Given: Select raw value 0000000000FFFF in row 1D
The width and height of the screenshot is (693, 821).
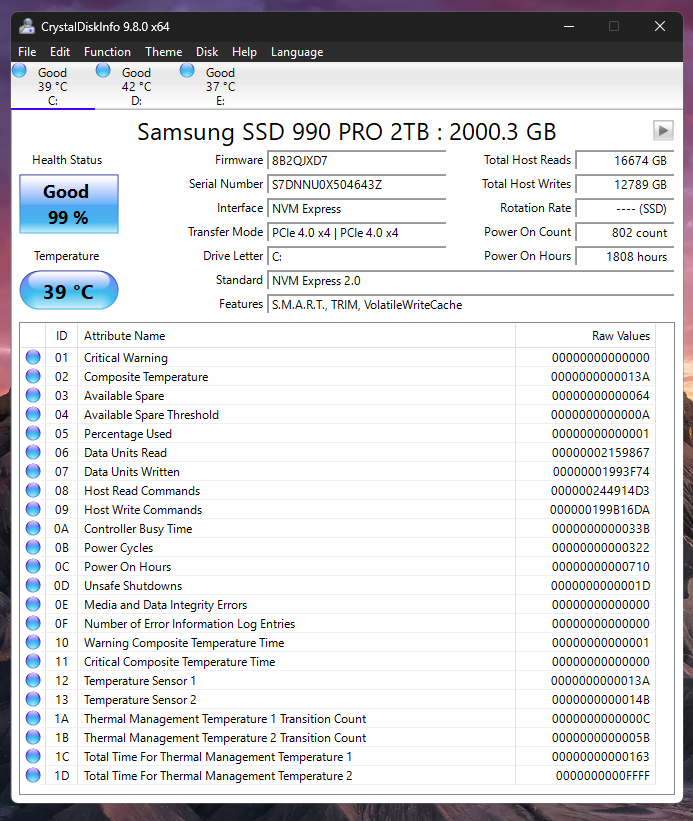Looking at the screenshot, I should [x=602, y=776].
